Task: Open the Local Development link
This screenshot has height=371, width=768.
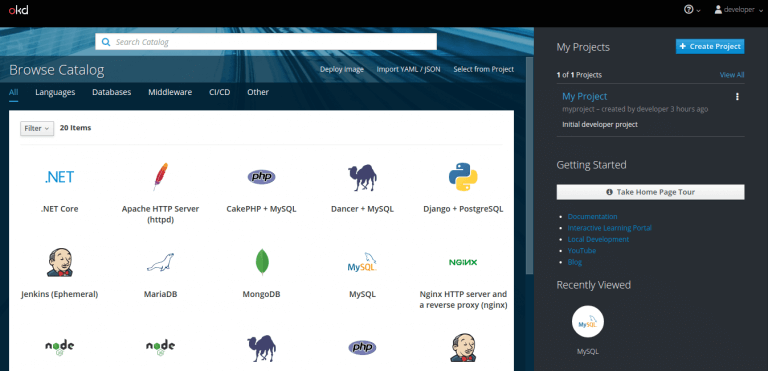Action: tap(598, 239)
